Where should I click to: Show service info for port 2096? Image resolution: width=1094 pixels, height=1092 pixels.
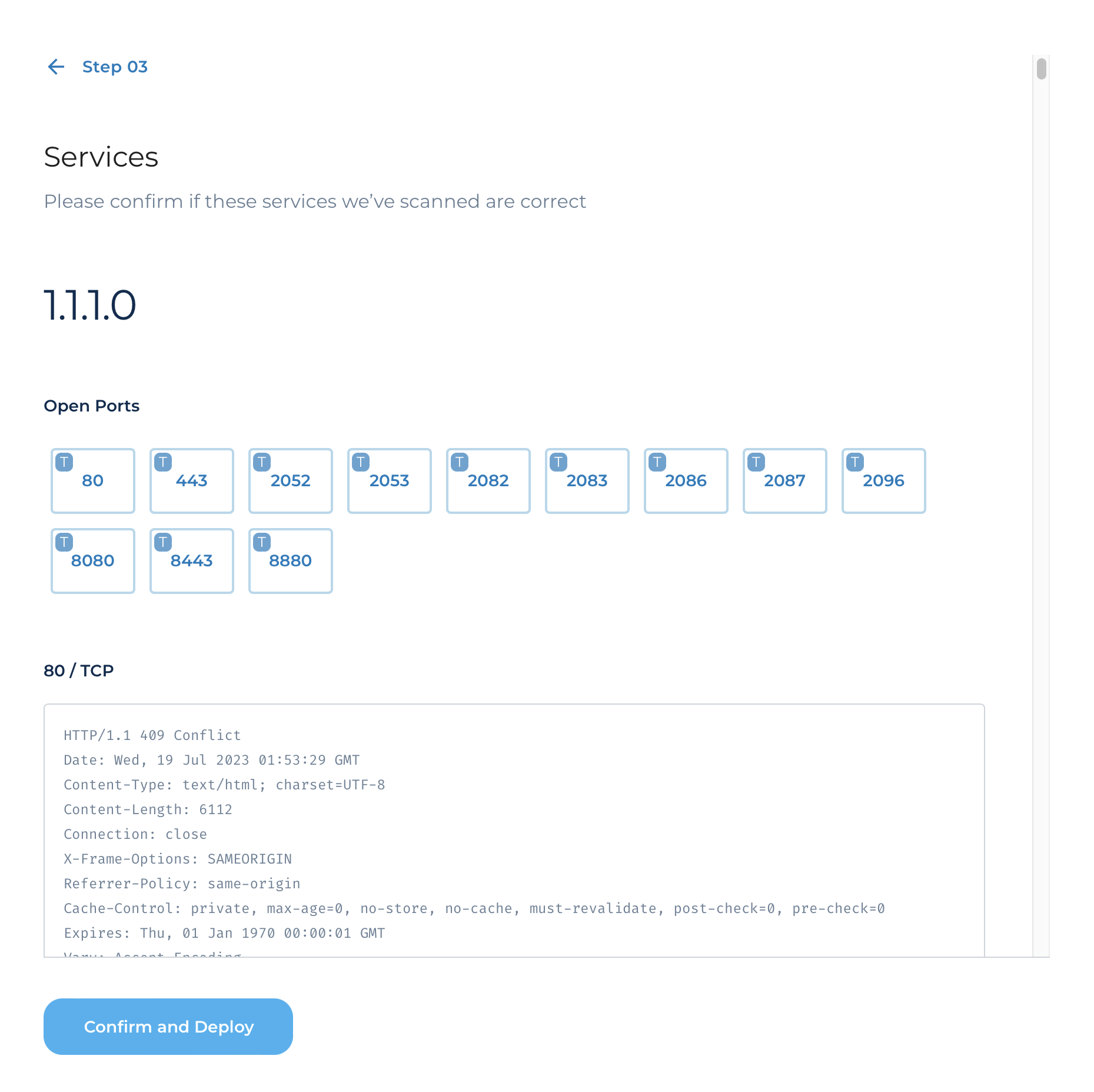884,481
